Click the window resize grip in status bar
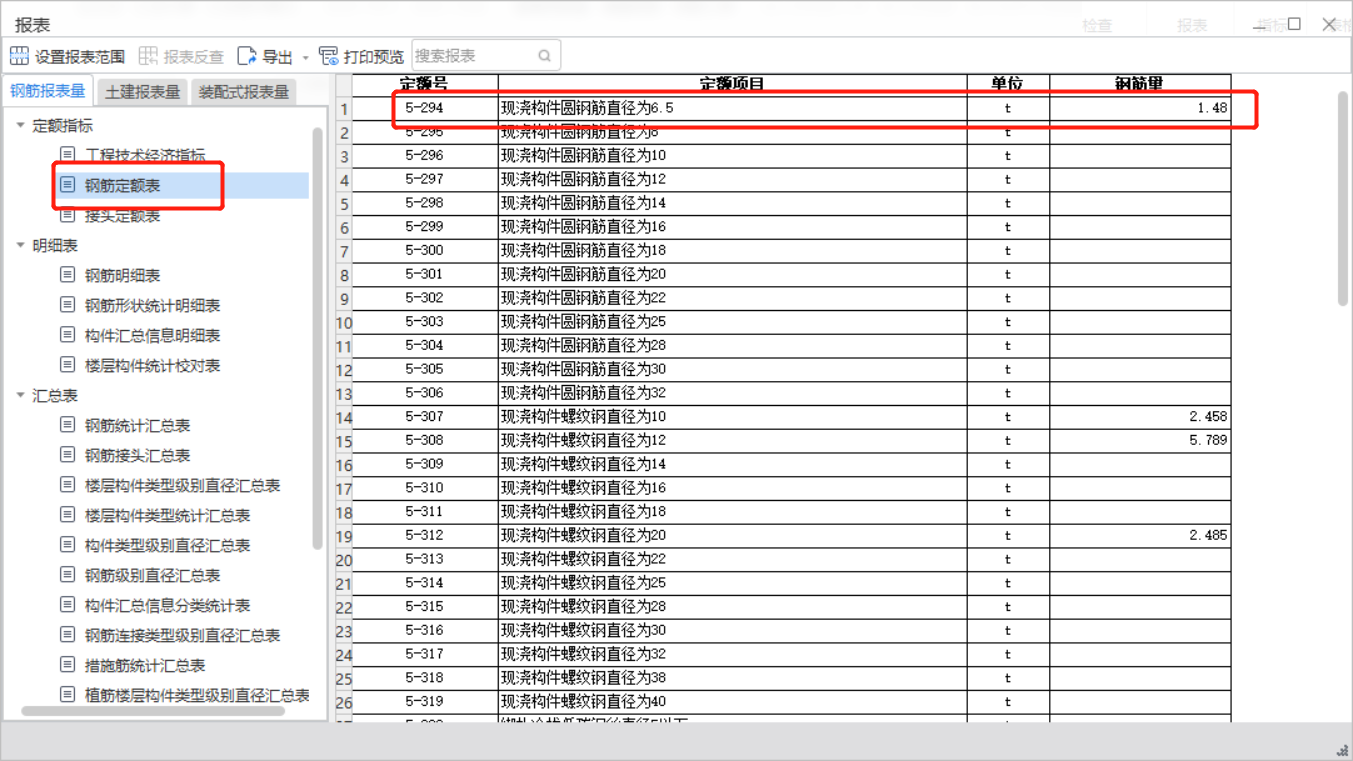This screenshot has width=1353, height=761. pyautogui.click(x=1342, y=751)
